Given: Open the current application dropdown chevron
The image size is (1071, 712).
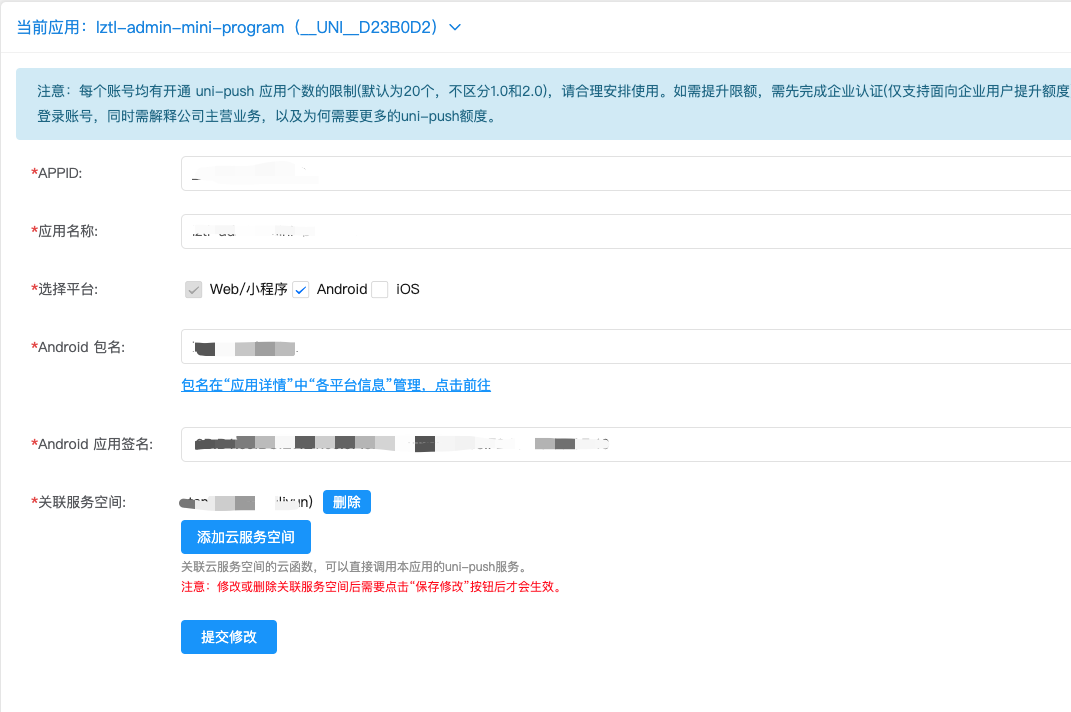Looking at the screenshot, I should [455, 27].
